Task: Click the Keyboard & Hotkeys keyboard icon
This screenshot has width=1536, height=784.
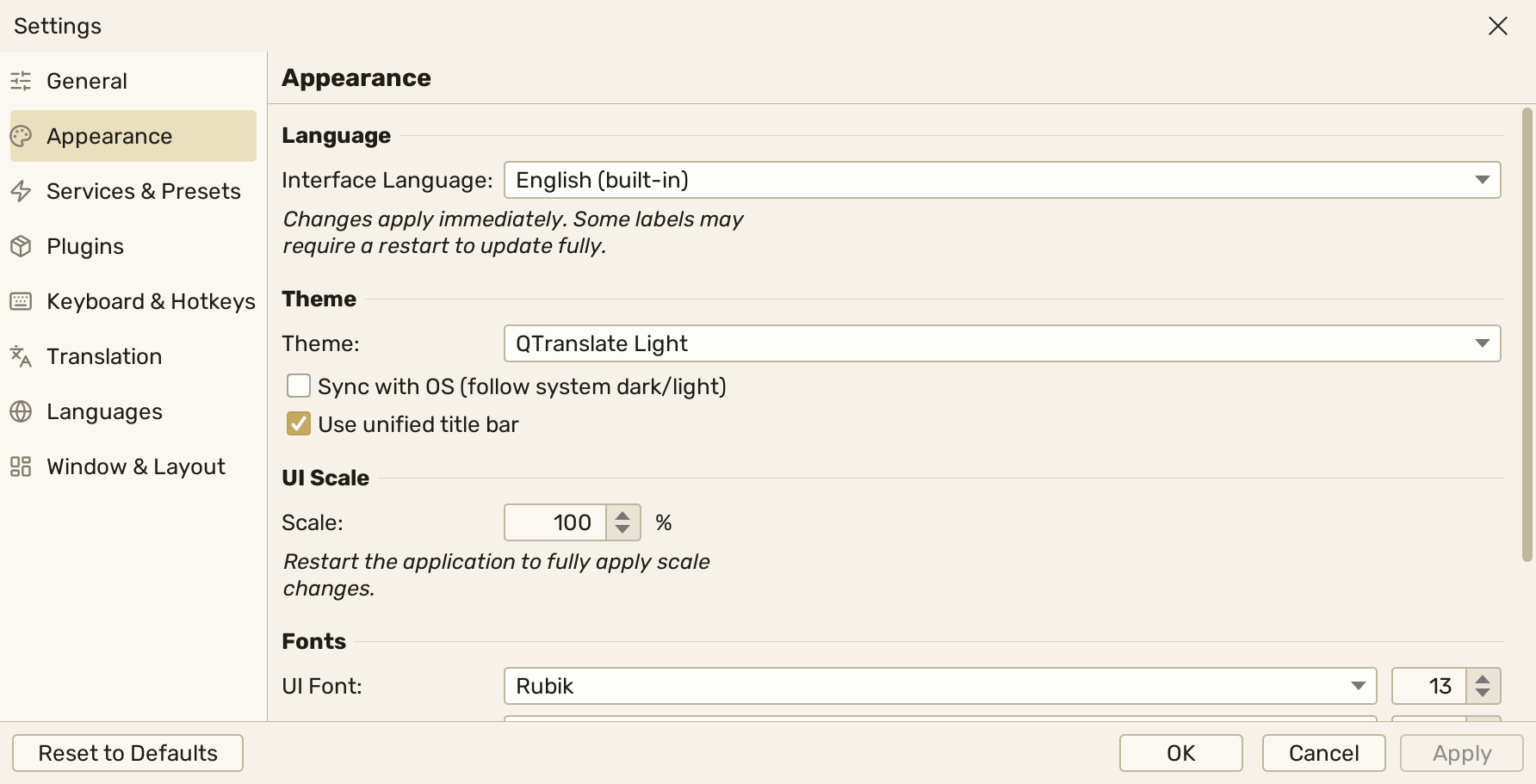Action: [x=21, y=301]
